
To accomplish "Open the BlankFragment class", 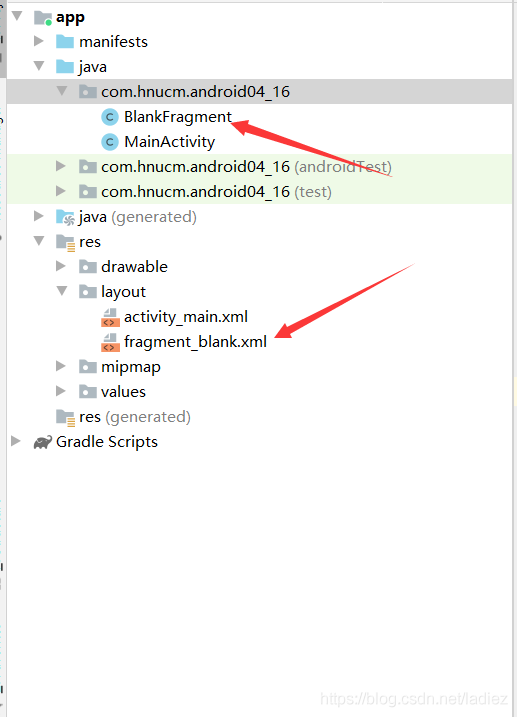I will click(178, 117).
